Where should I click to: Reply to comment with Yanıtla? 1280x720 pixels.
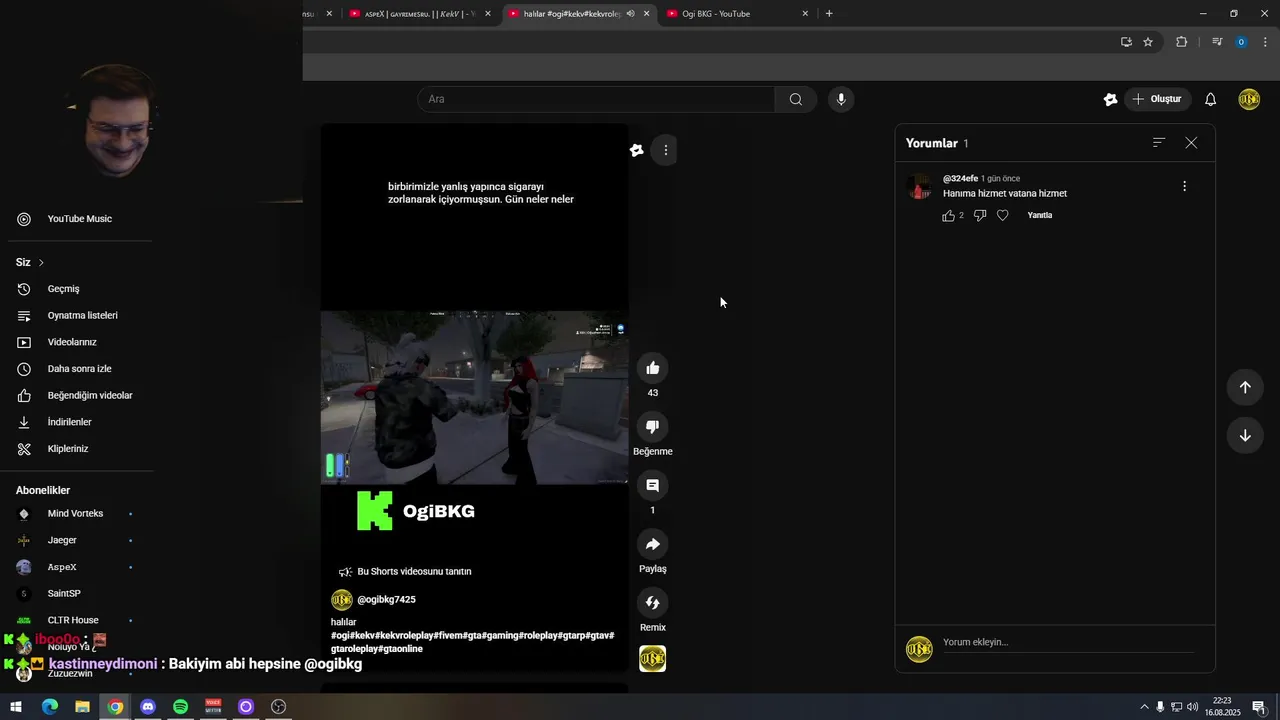1040,215
